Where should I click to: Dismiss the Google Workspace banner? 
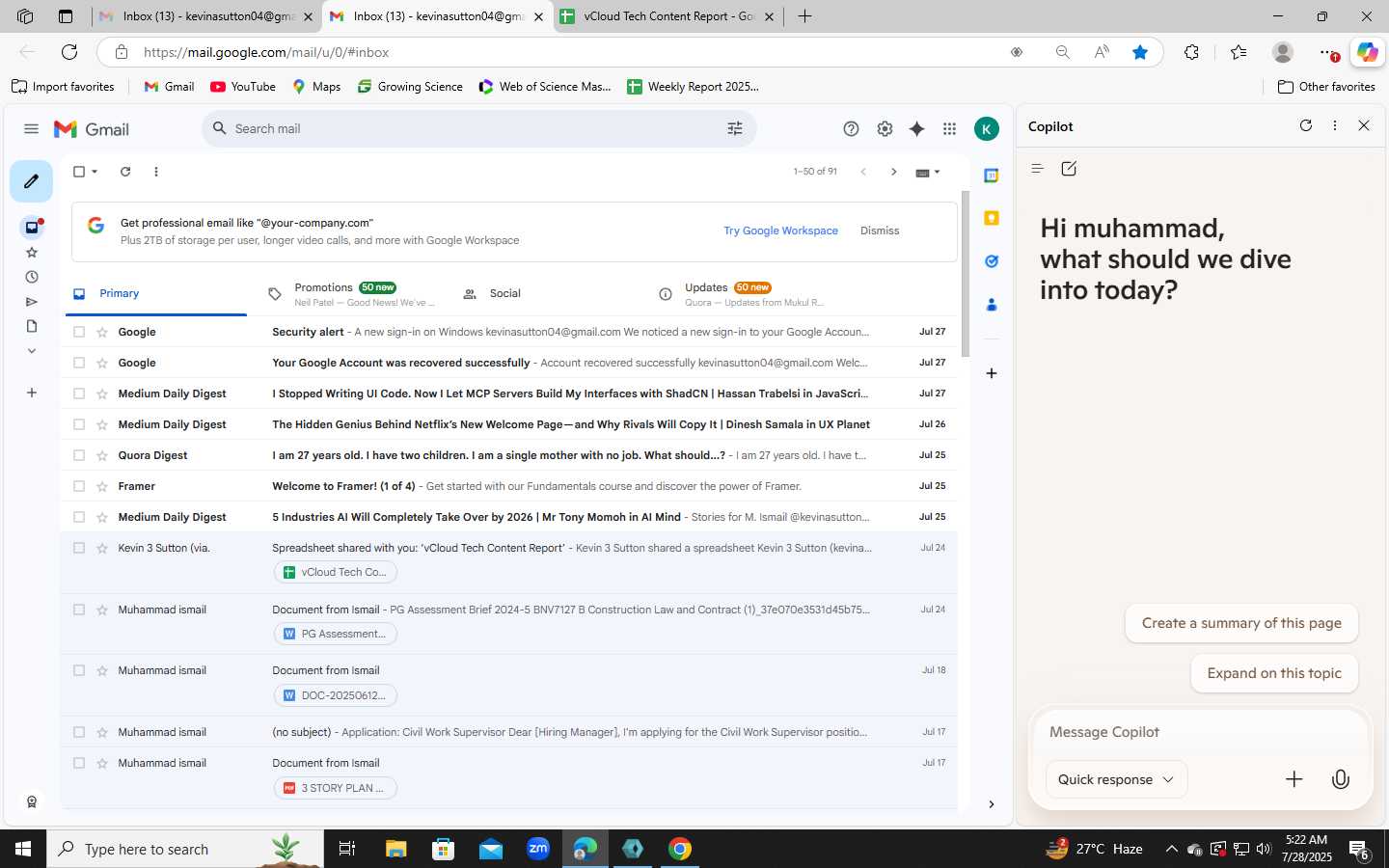[x=880, y=231]
